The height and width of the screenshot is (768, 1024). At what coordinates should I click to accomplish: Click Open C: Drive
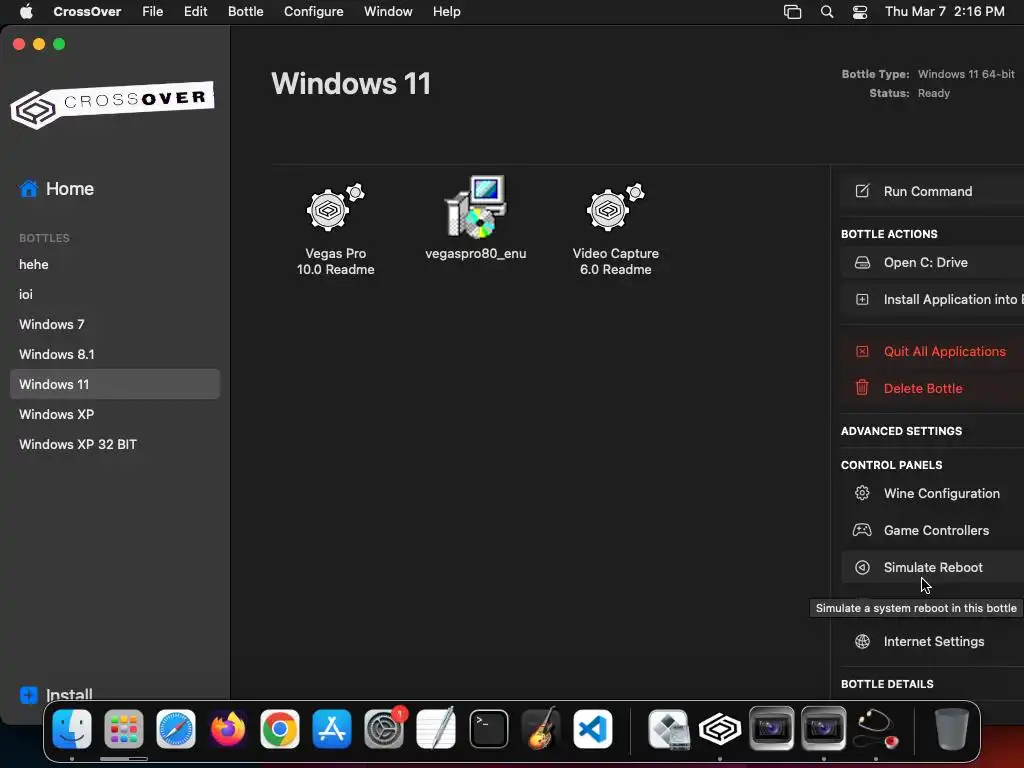tap(933, 263)
